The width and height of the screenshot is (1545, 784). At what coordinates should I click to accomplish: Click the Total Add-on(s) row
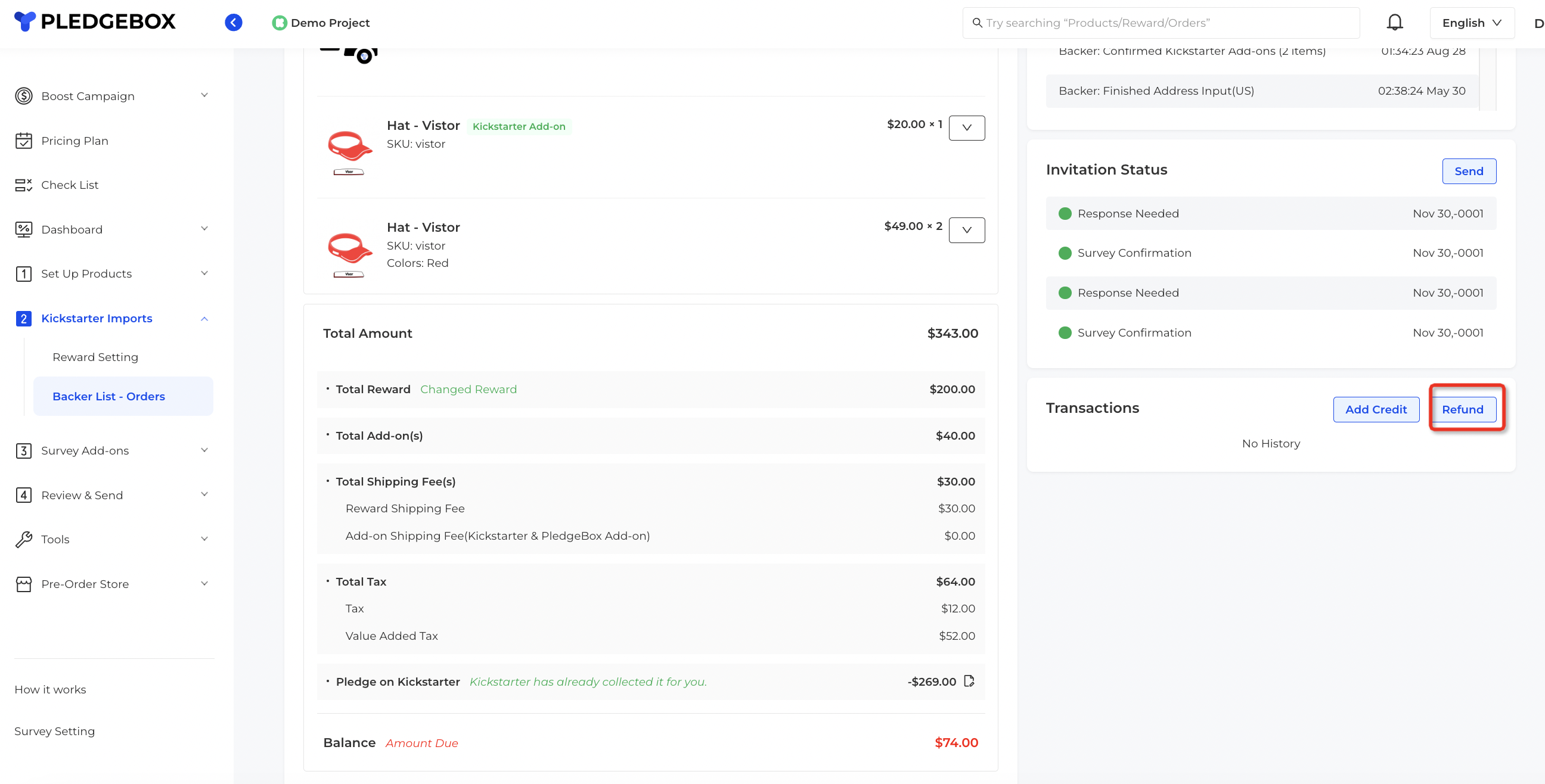[x=651, y=435]
